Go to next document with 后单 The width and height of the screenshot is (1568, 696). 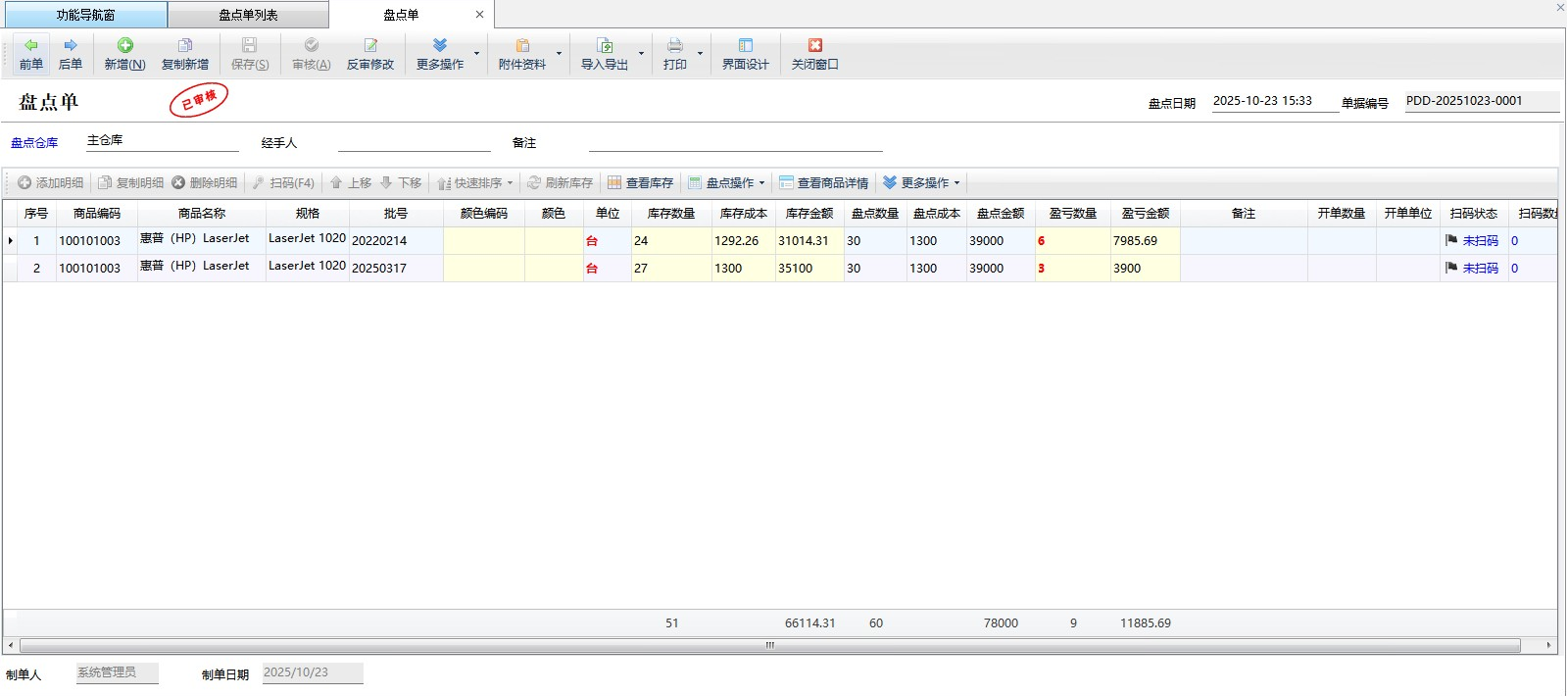tap(71, 46)
